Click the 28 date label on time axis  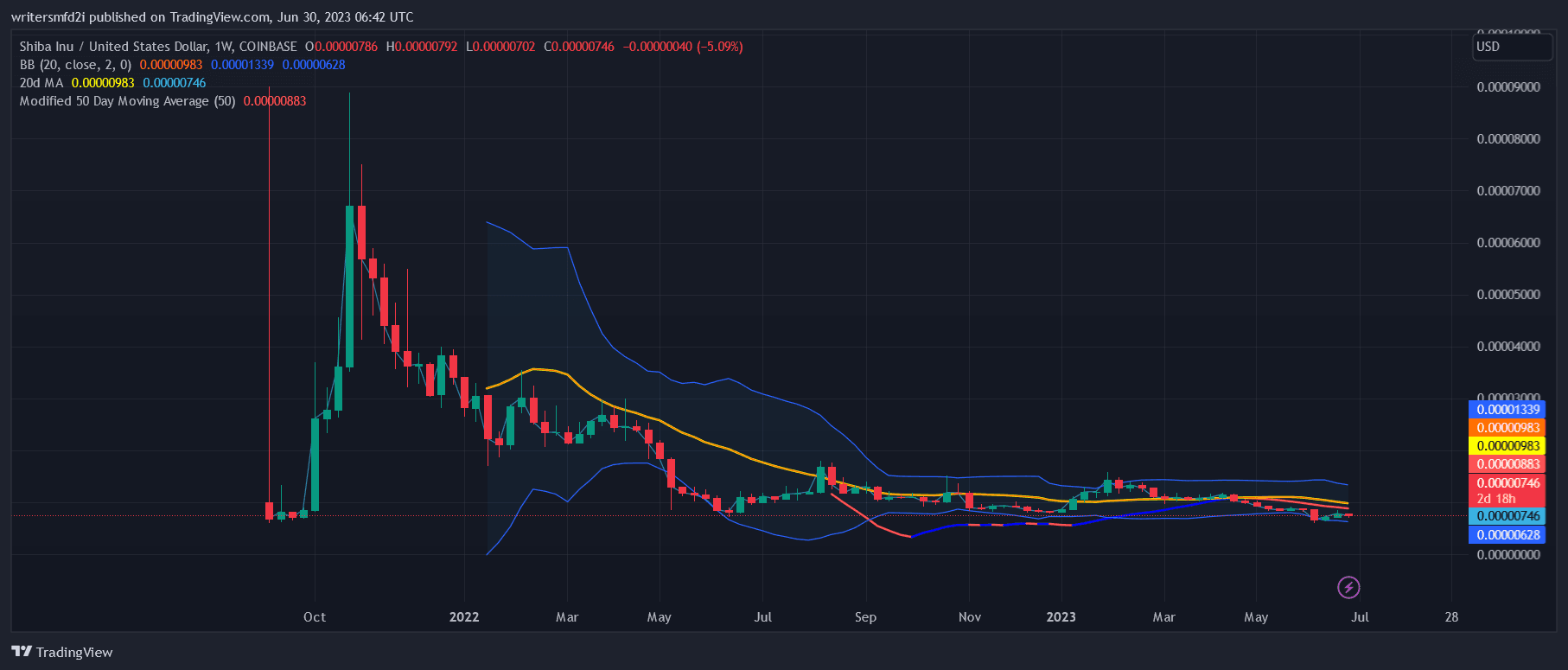(1451, 617)
